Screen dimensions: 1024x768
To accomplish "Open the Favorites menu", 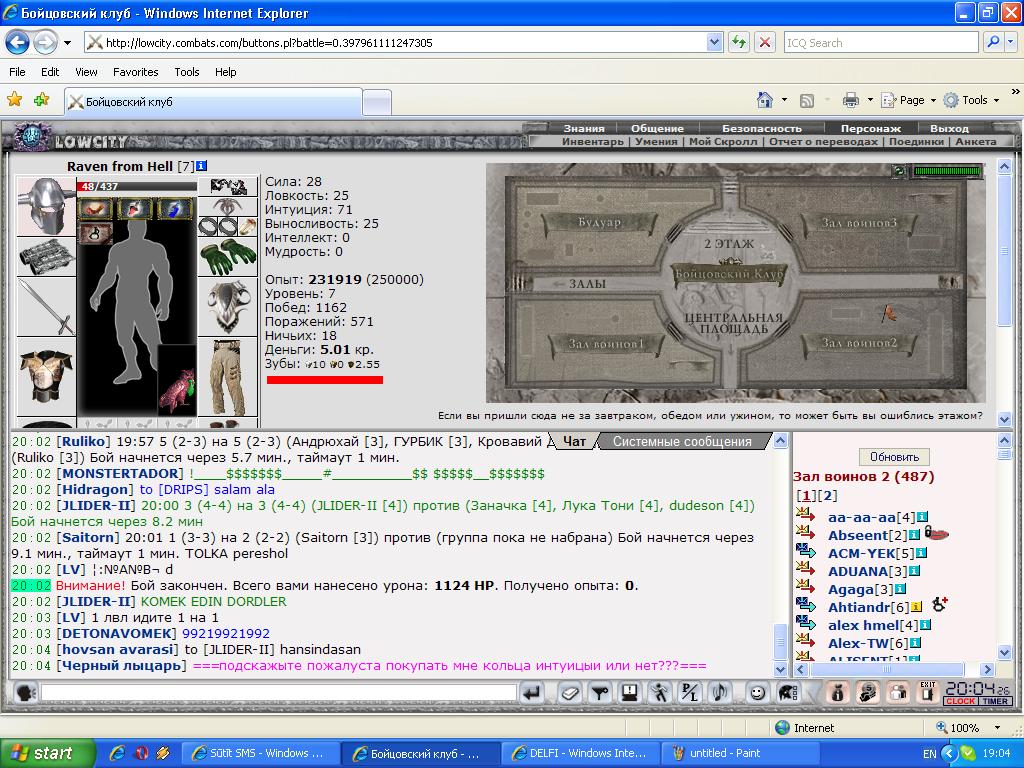I will pos(135,72).
